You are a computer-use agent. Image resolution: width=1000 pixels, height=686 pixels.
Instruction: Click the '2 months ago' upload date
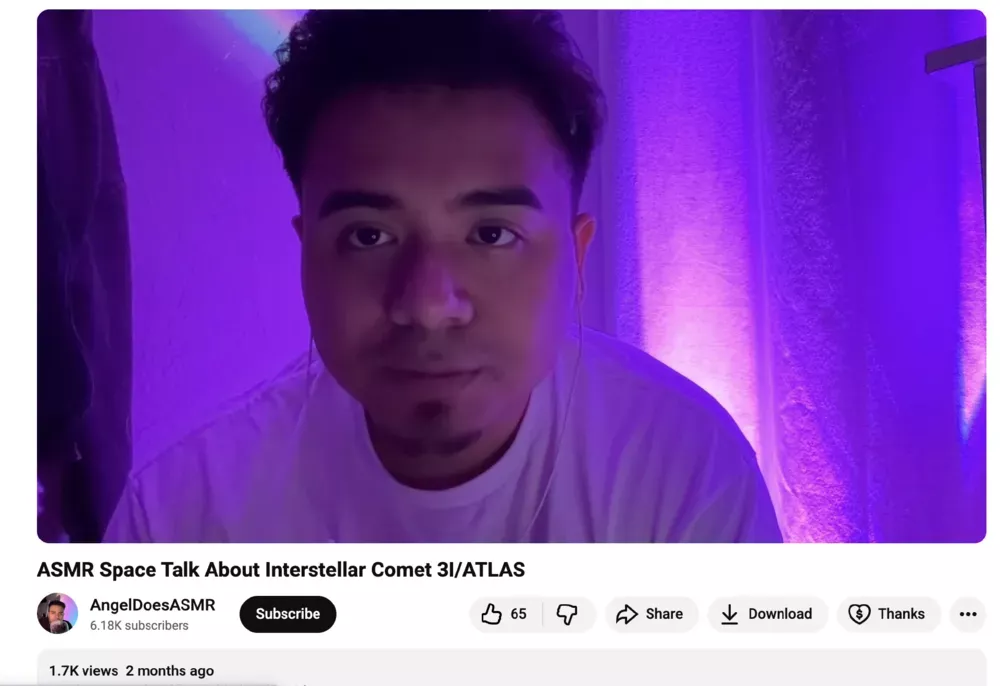click(170, 671)
